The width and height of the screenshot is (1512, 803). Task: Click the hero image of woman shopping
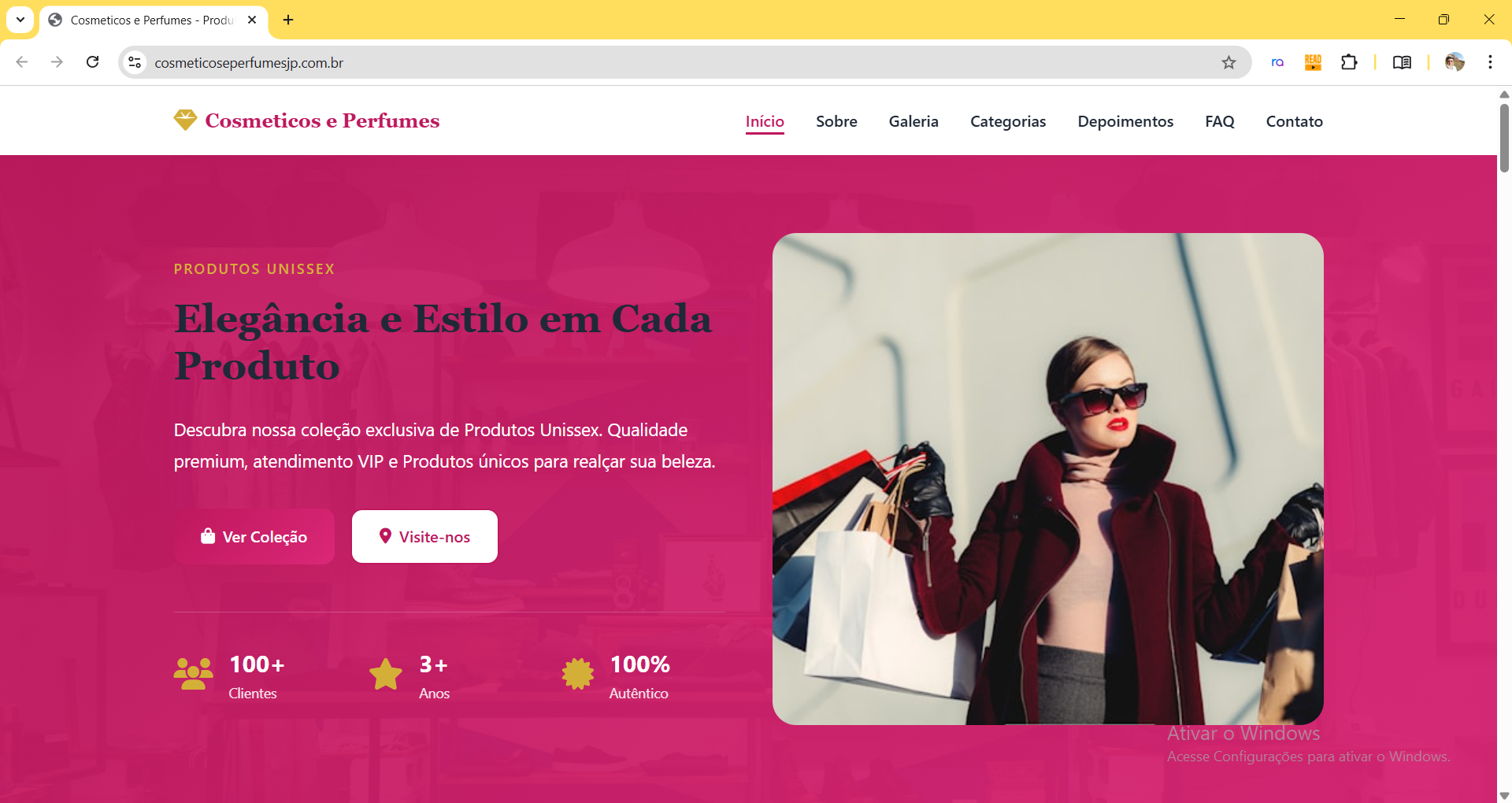point(1047,479)
